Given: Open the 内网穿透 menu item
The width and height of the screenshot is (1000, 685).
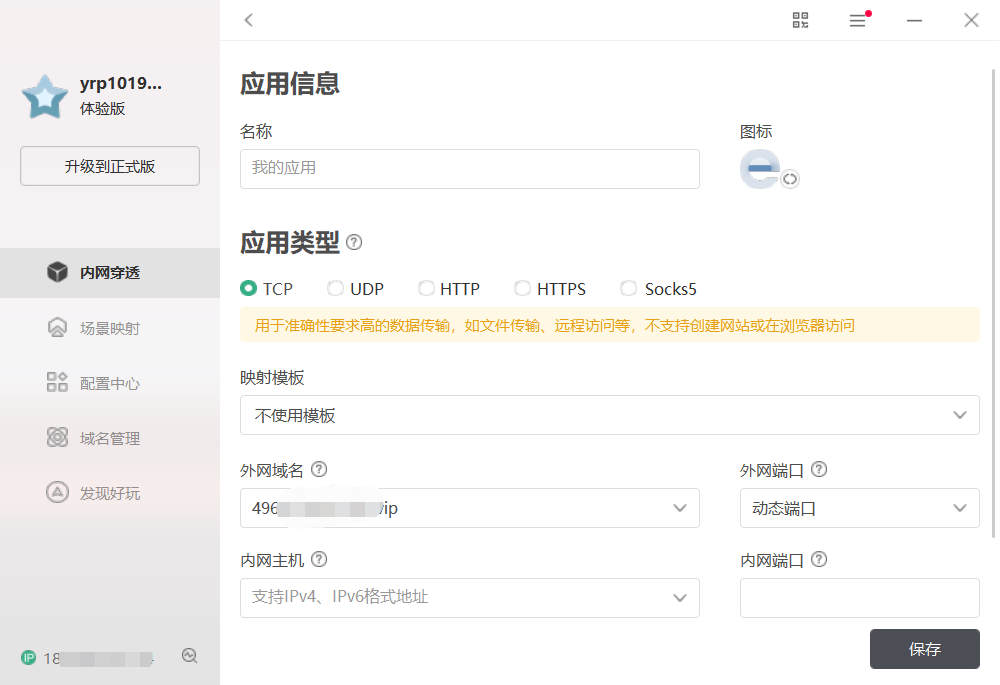Looking at the screenshot, I should (110, 273).
